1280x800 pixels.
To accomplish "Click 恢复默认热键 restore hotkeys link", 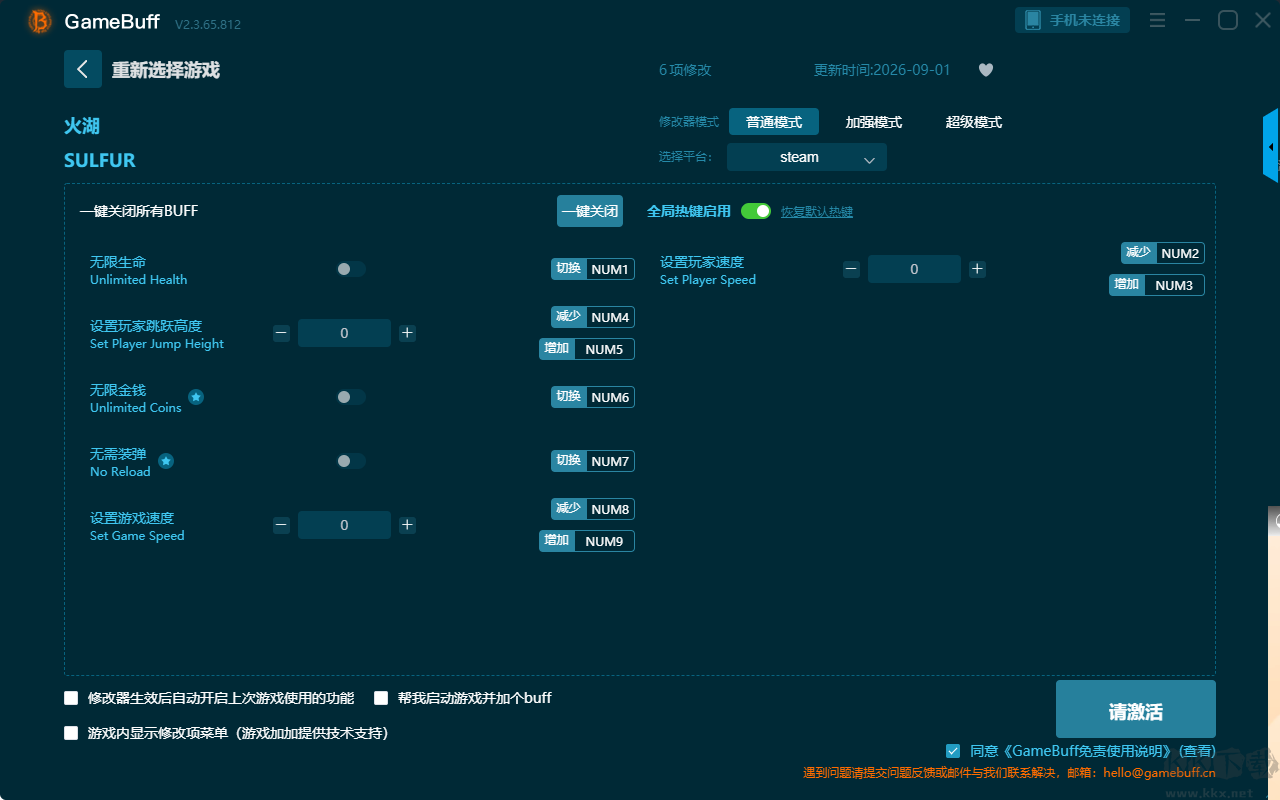I will [x=817, y=212].
